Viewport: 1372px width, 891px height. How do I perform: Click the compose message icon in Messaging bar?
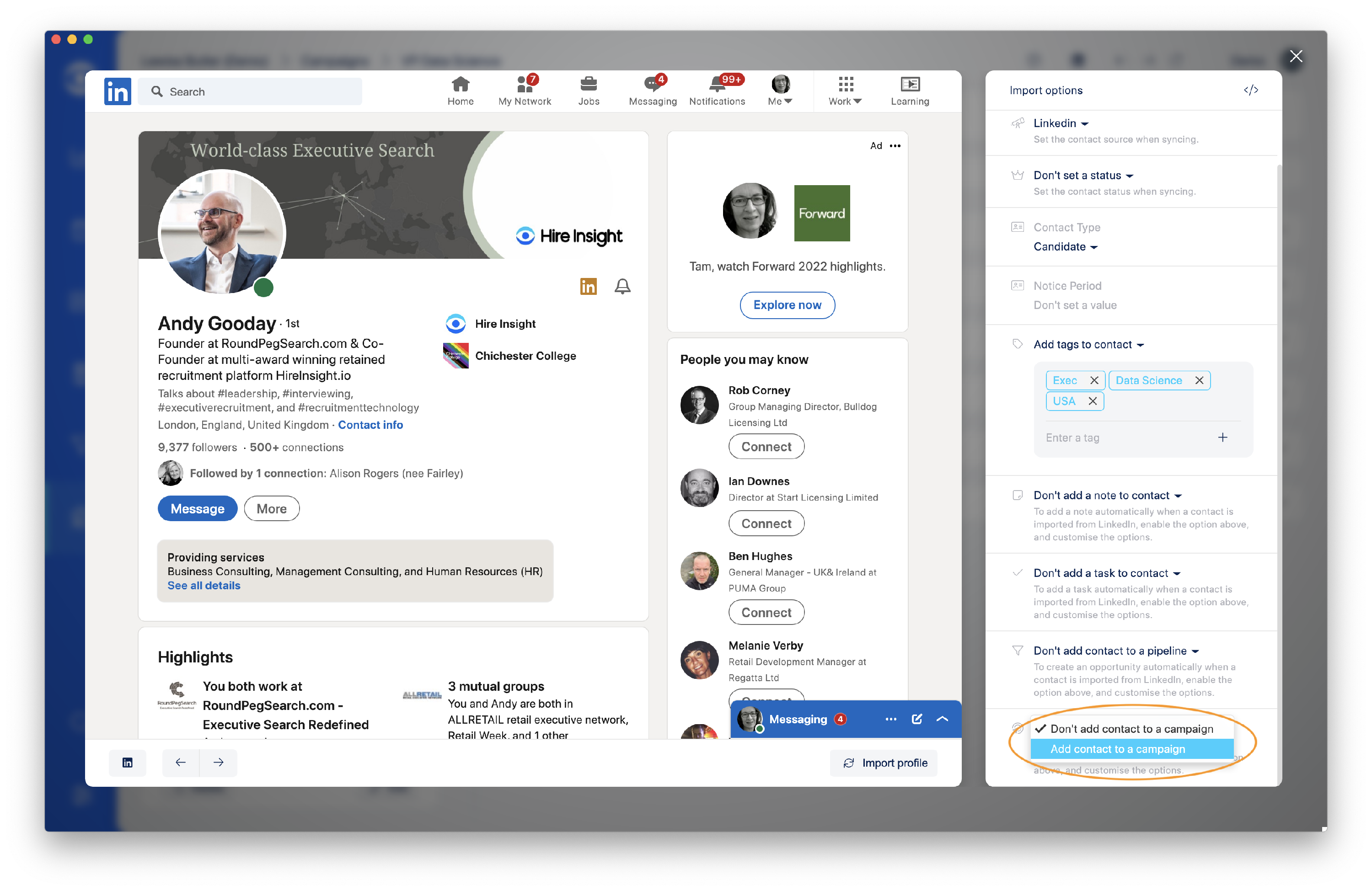[916, 719]
